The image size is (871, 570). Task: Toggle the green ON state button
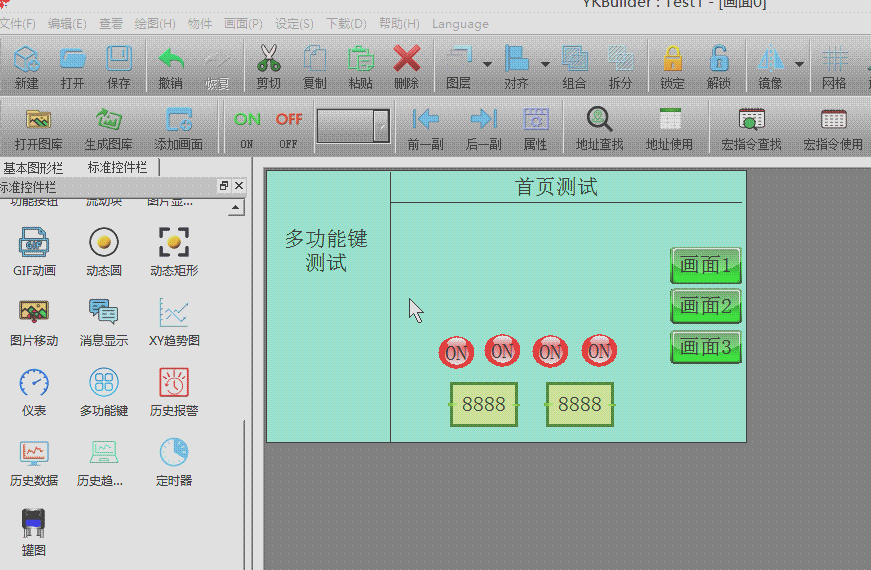[x=247, y=120]
